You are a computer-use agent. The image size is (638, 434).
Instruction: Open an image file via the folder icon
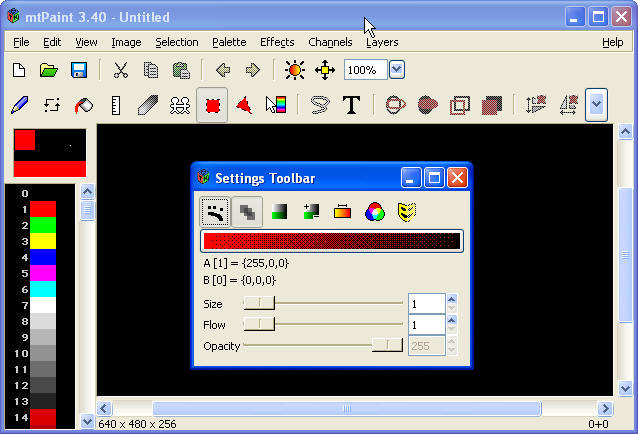click(49, 70)
